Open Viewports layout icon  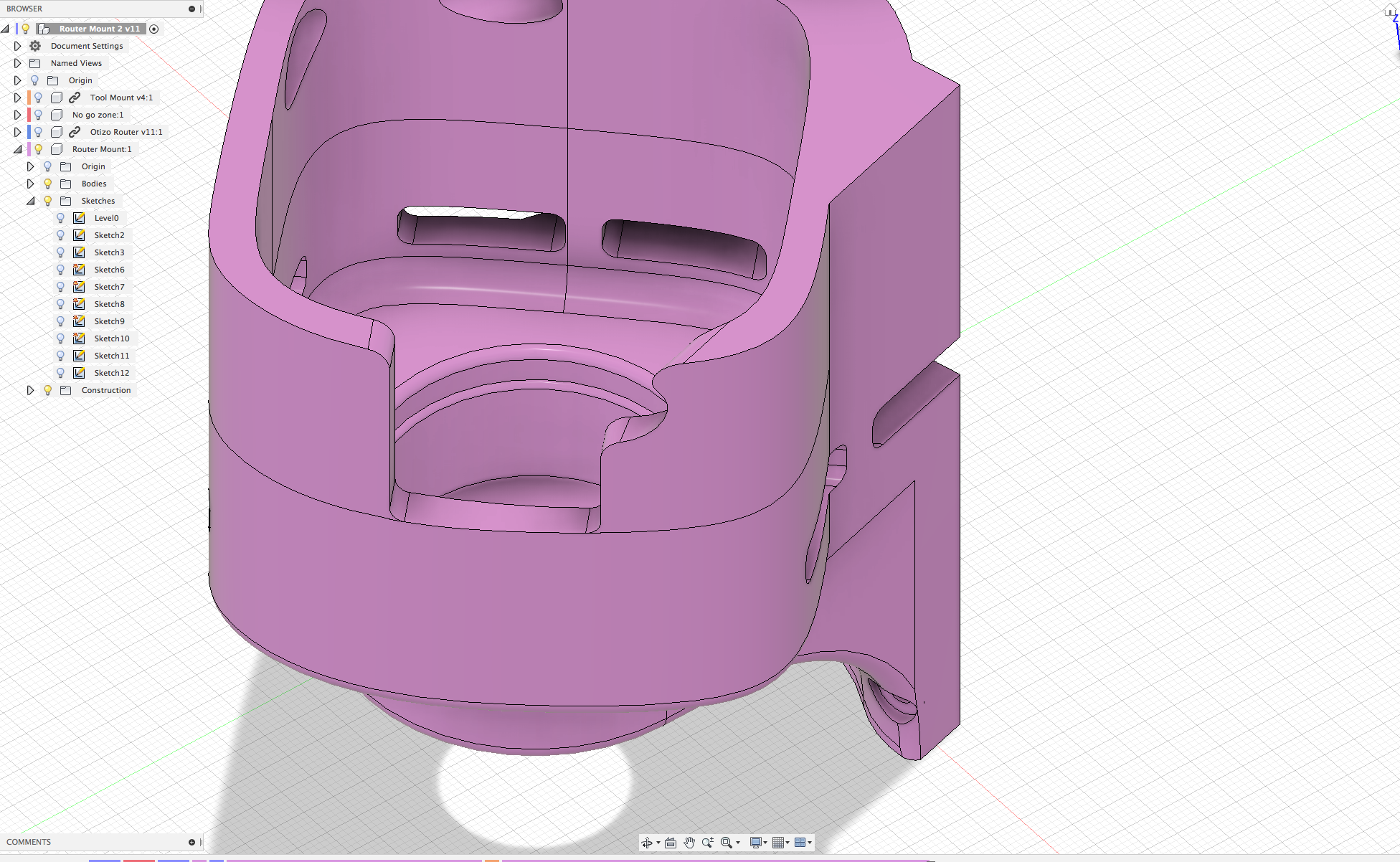(x=800, y=843)
